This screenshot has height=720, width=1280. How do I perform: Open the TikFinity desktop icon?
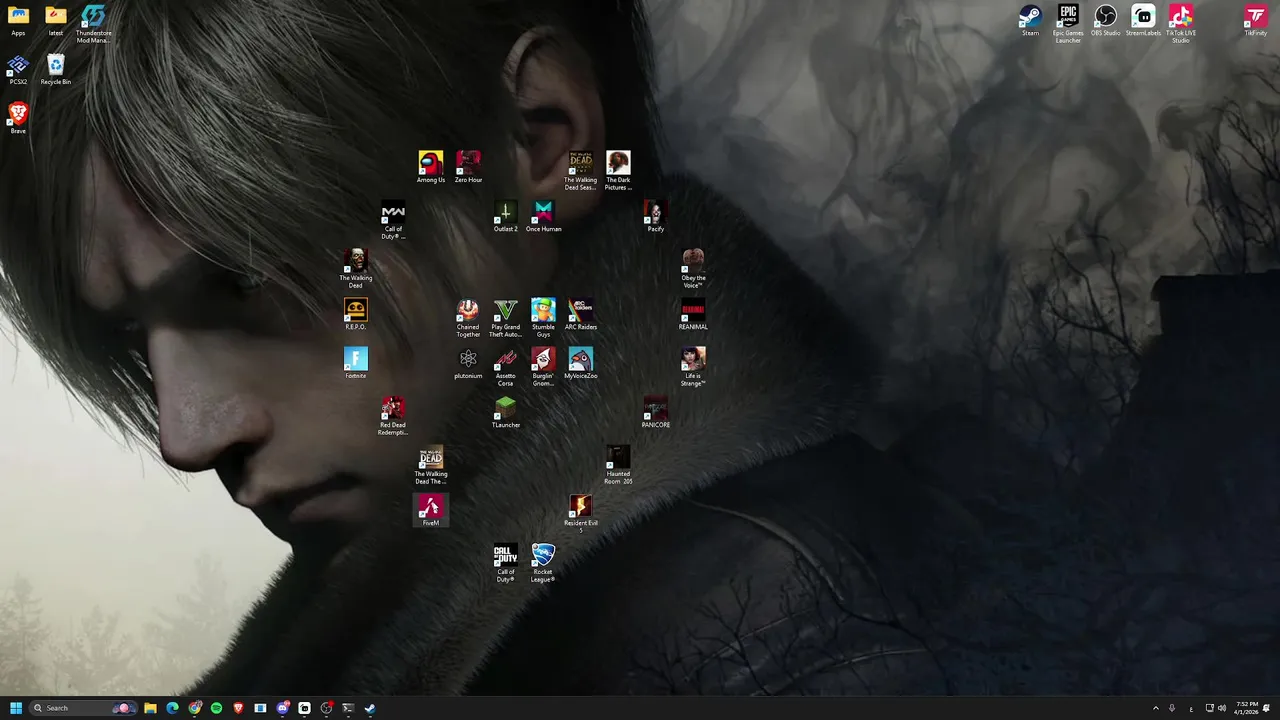1255,20
